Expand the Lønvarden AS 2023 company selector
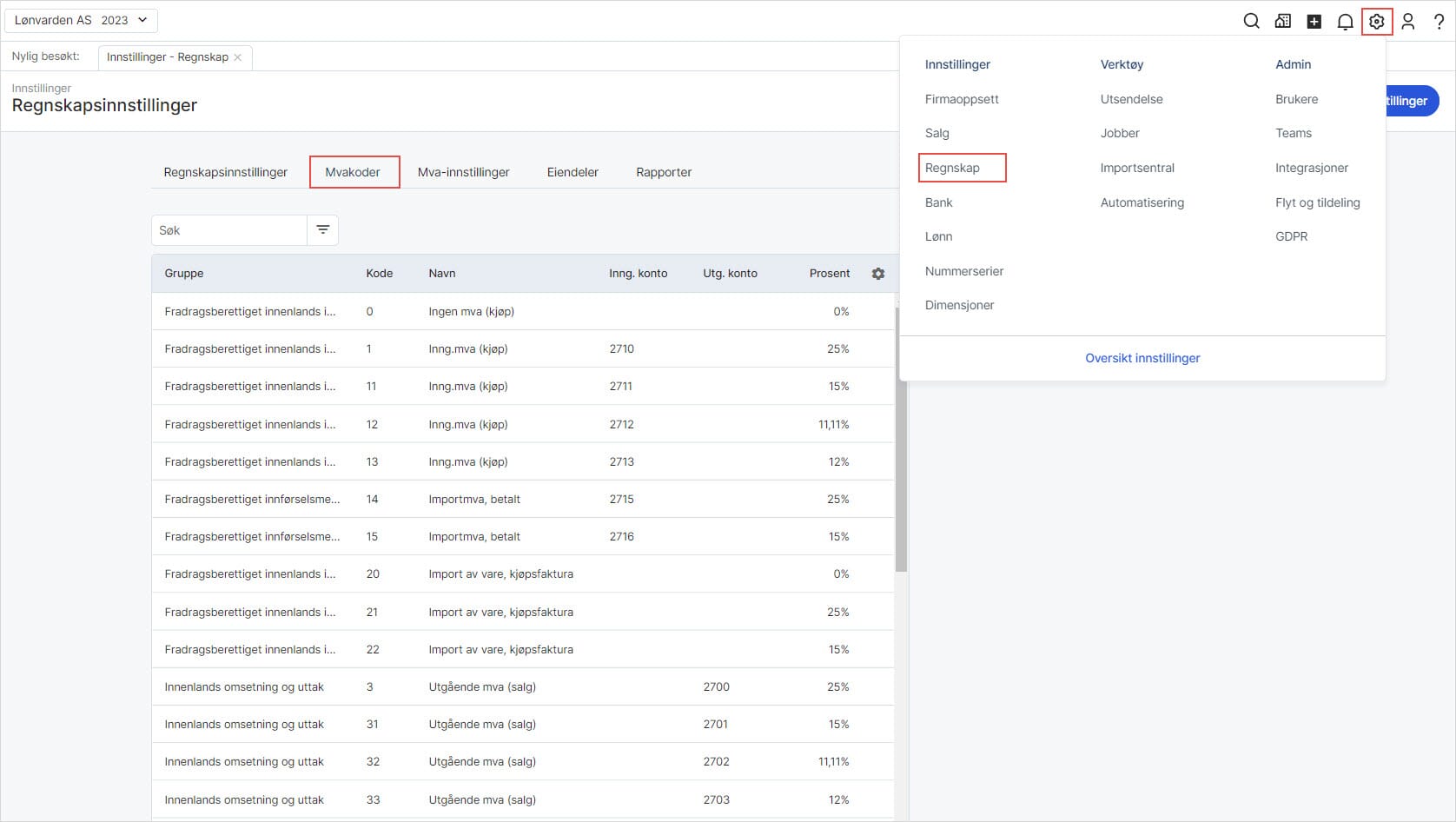The image size is (1456, 822). [81, 20]
